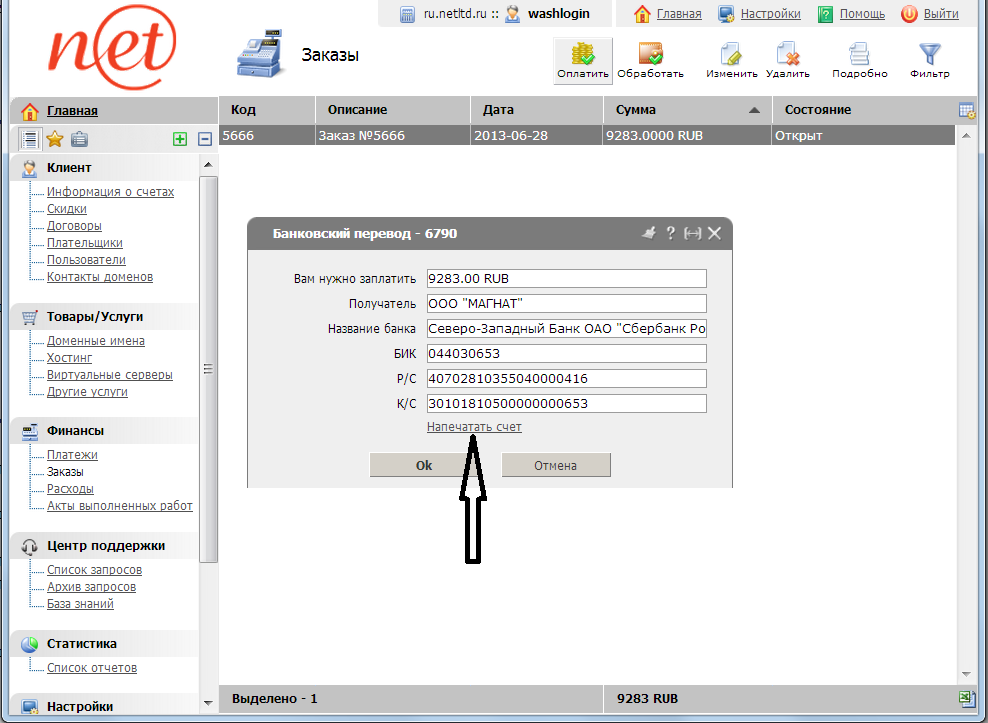
Task: Open Платежи in the Финансы menu
Action: point(72,455)
